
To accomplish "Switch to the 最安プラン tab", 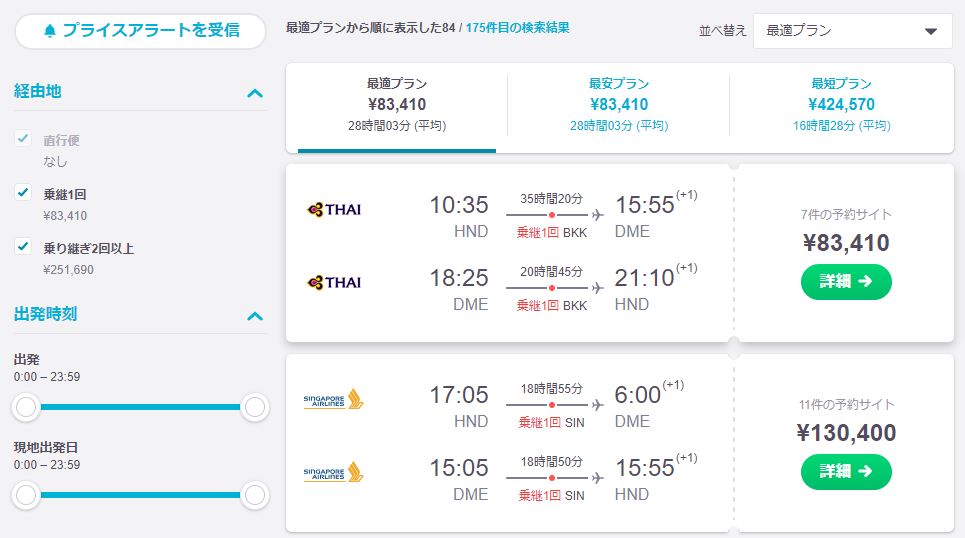I will [x=619, y=105].
